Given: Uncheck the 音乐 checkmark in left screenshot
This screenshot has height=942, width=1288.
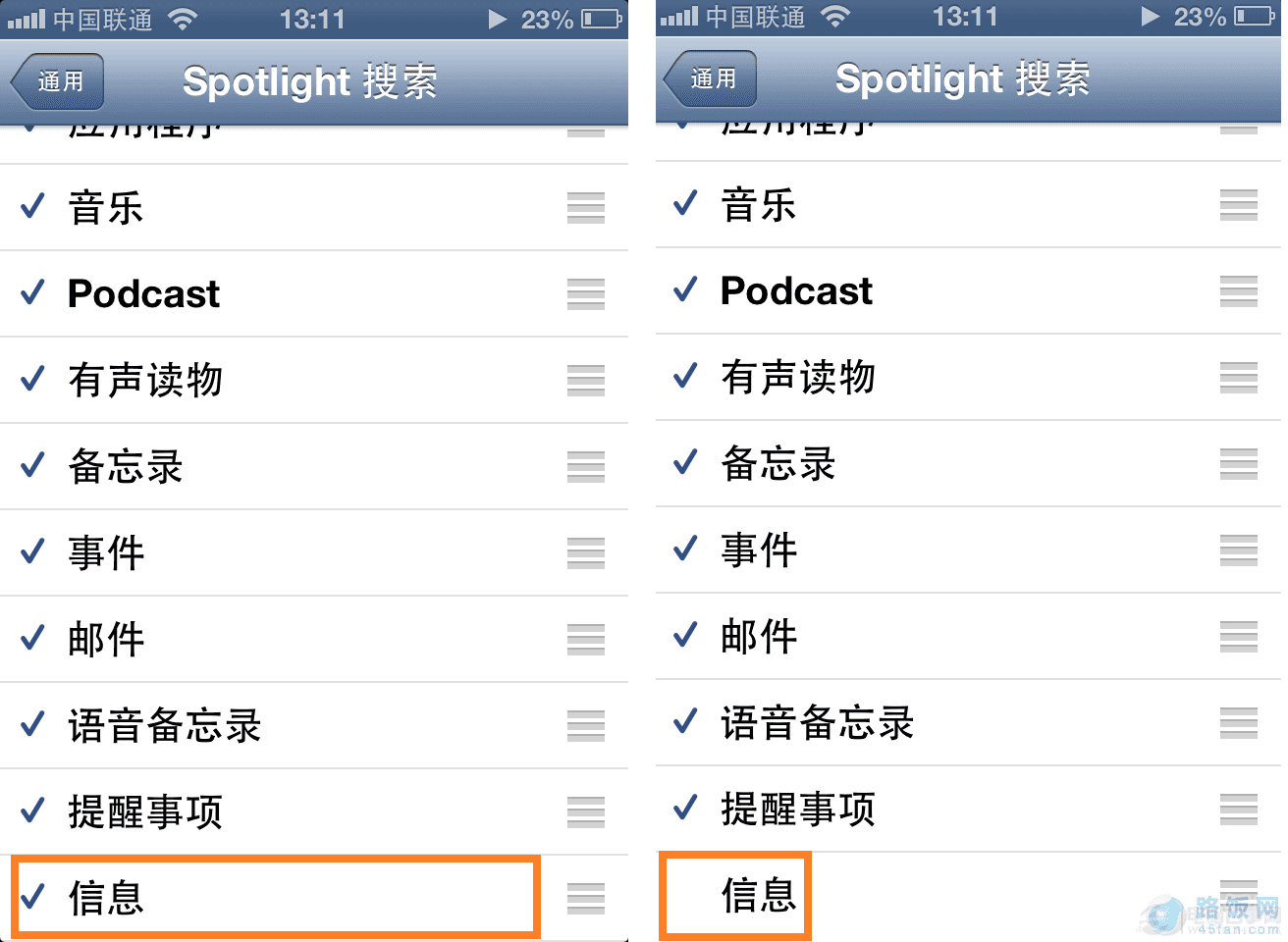Looking at the screenshot, I should (33, 207).
